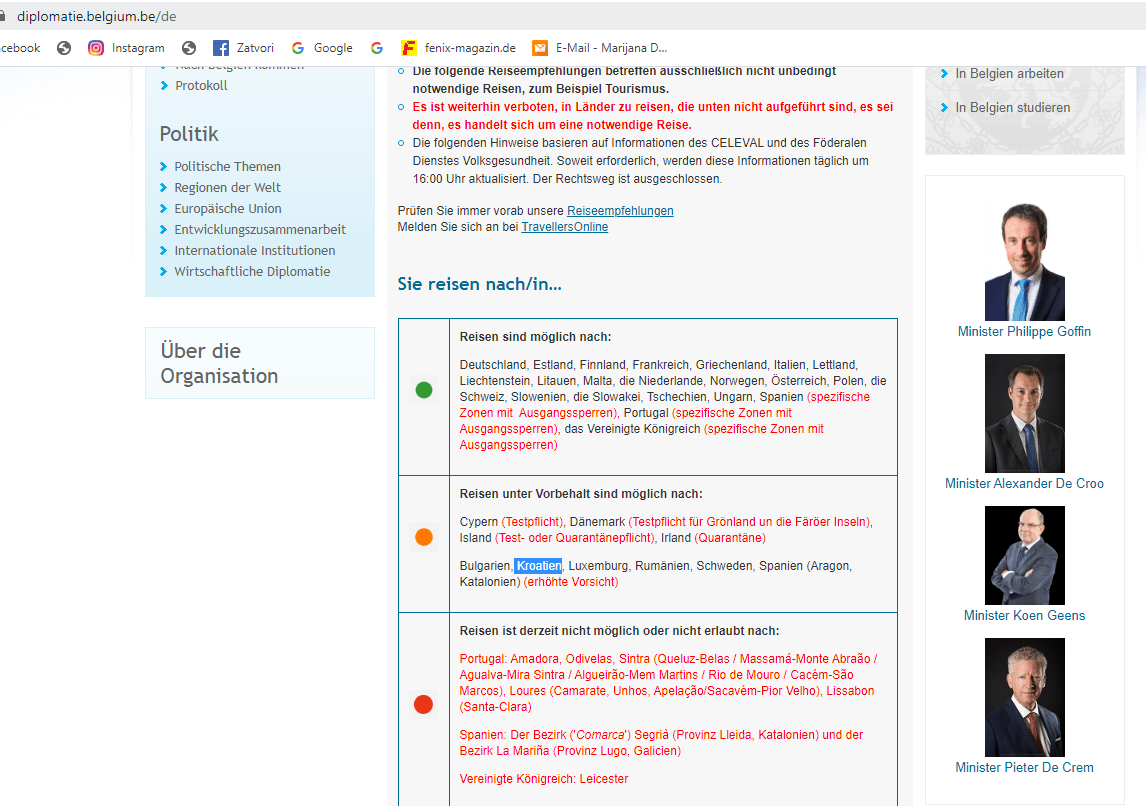Open Politische Themen in Politik menu
The width and height of the screenshot is (1146, 806).
[x=227, y=167]
